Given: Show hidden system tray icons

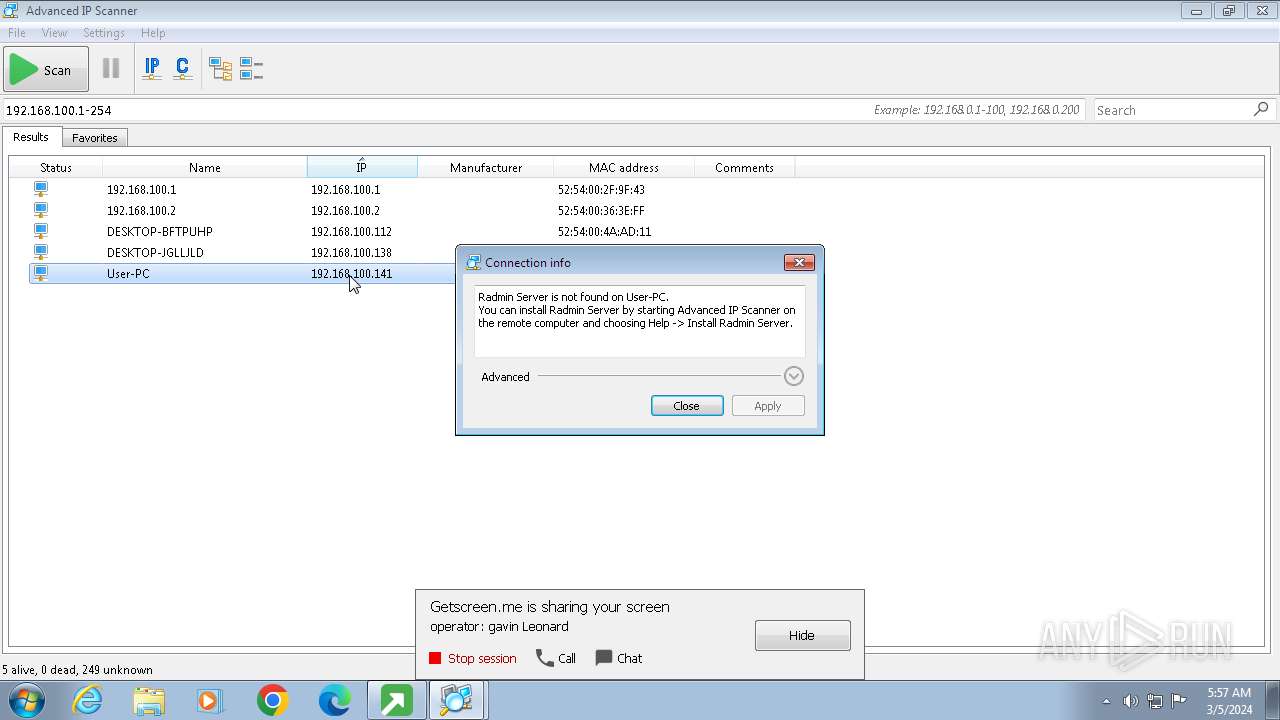Looking at the screenshot, I should (1106, 701).
